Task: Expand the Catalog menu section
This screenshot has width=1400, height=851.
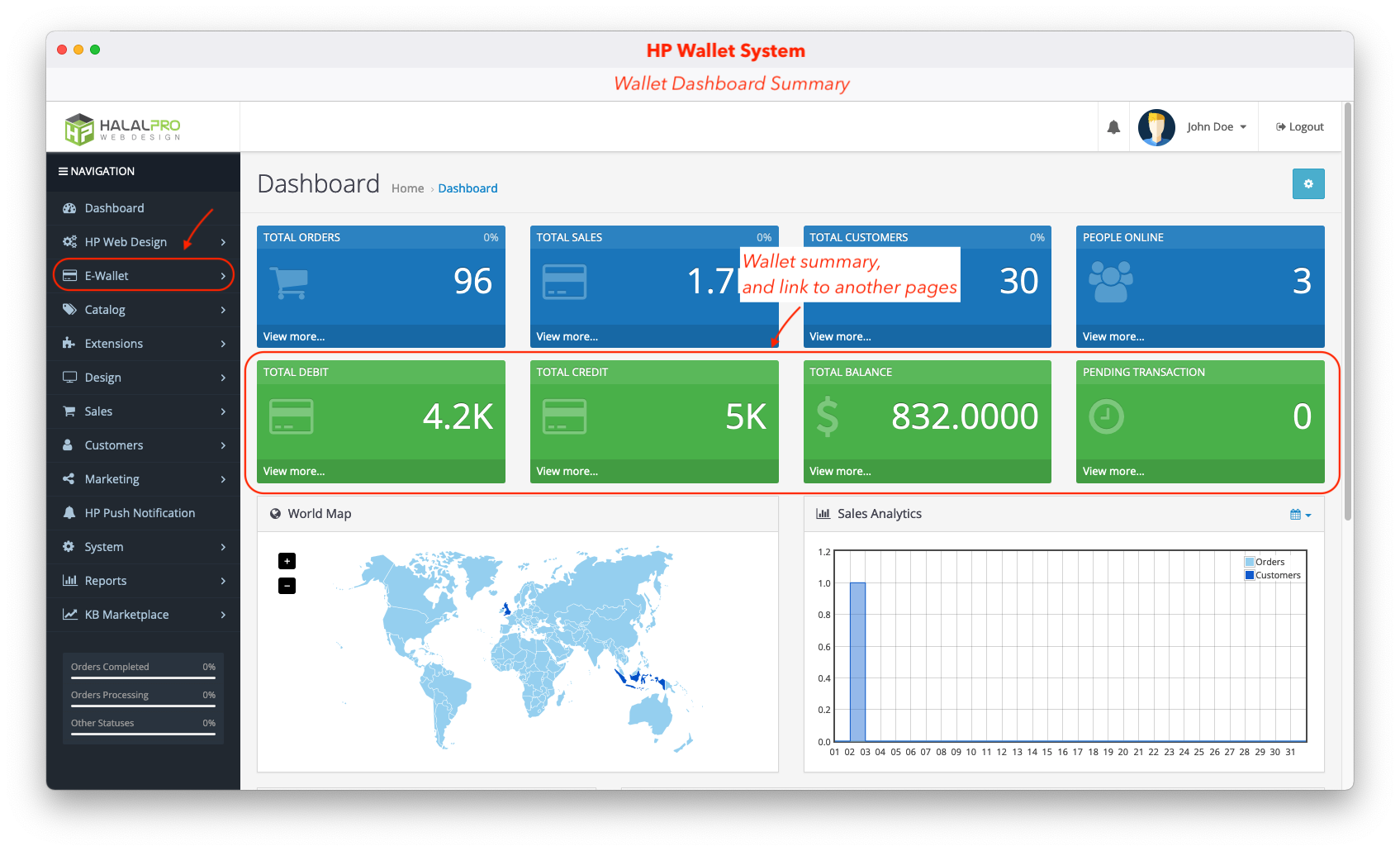Action: coord(143,310)
